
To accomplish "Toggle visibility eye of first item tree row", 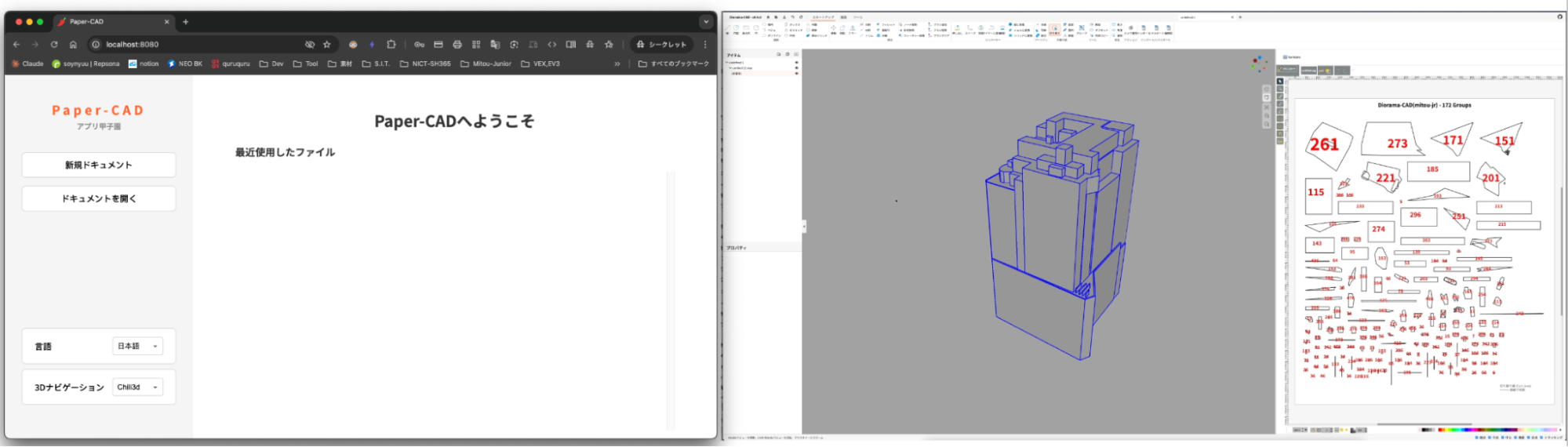I will coord(797,62).
